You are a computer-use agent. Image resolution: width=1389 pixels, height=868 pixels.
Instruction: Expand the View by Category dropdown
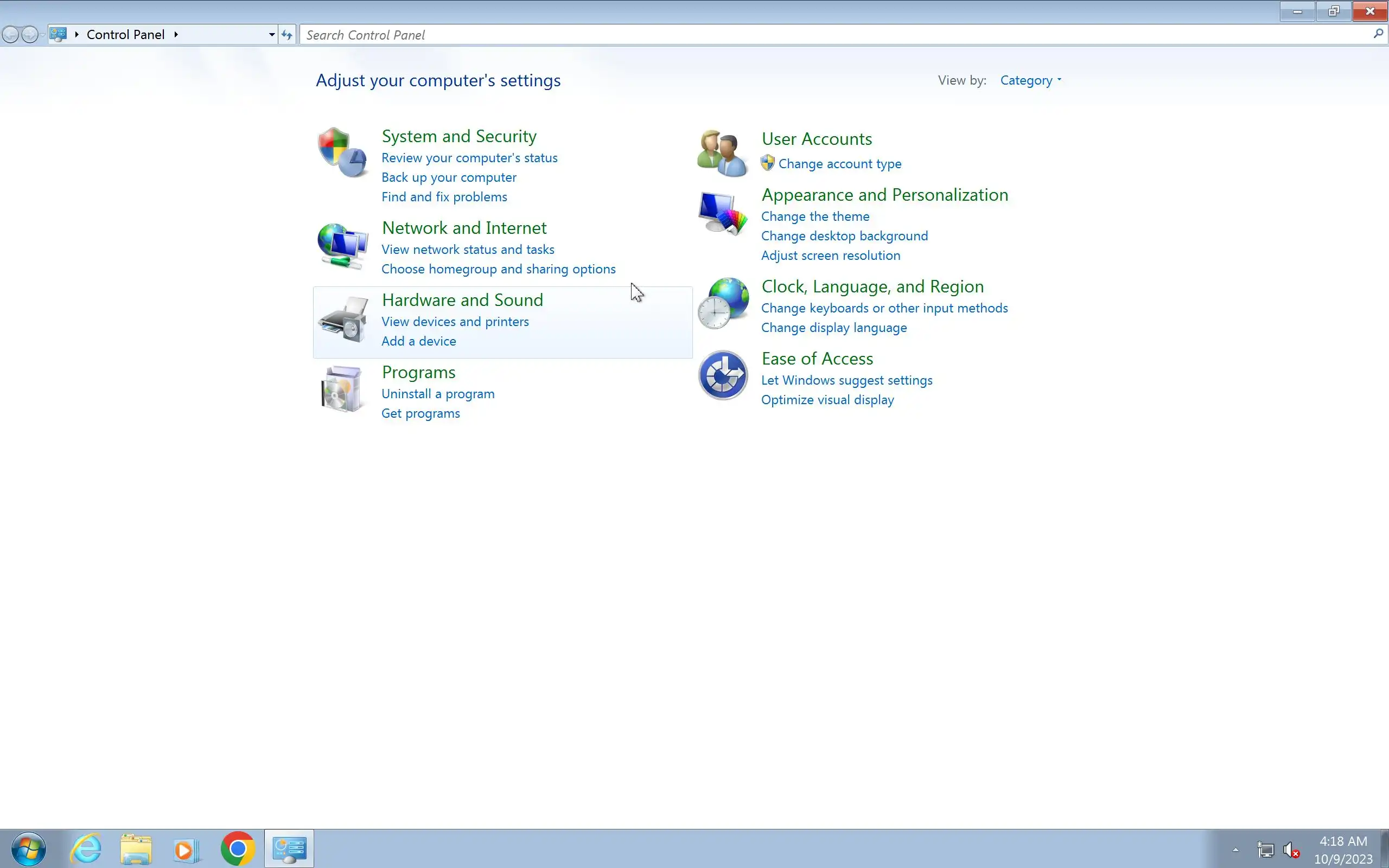coord(1030,80)
